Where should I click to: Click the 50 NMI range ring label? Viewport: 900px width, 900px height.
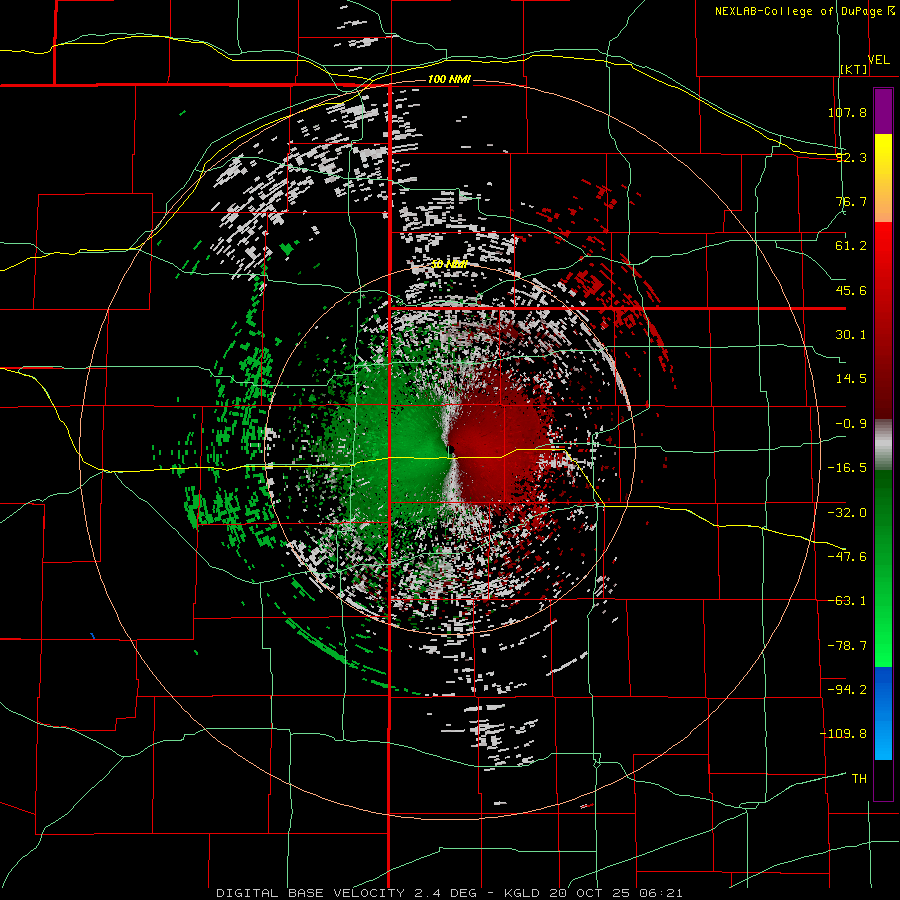coord(449,264)
